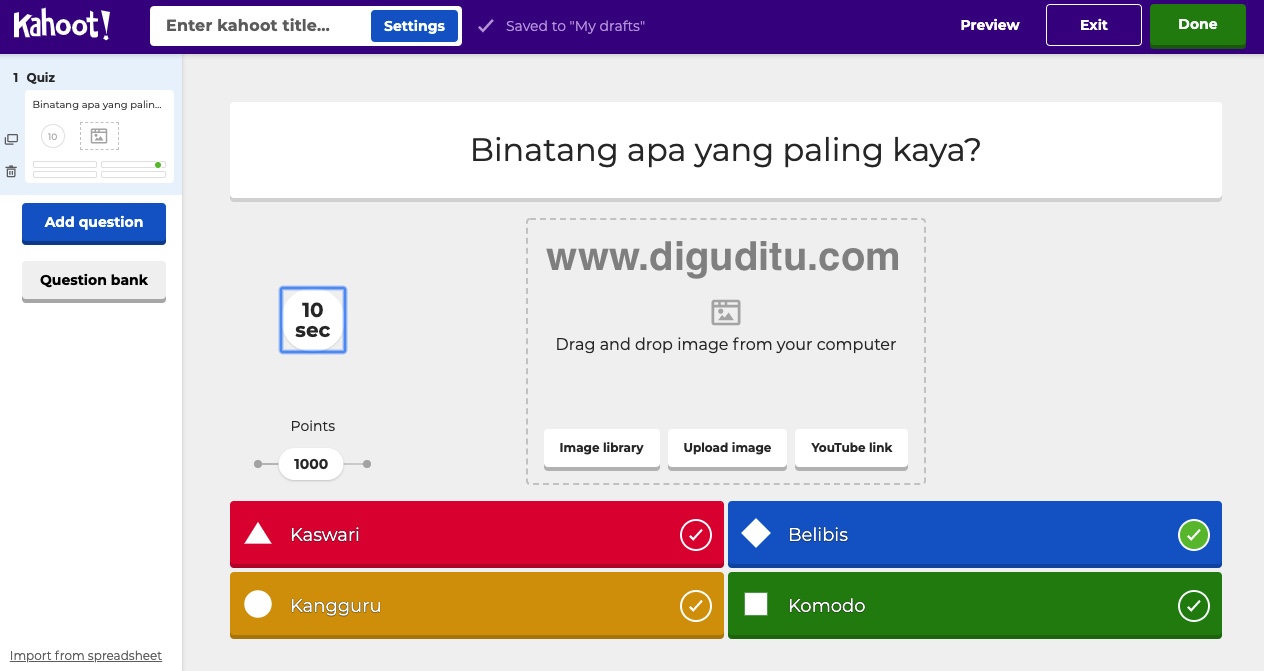
Task: Open Import from spreadsheet
Action: tap(86, 655)
